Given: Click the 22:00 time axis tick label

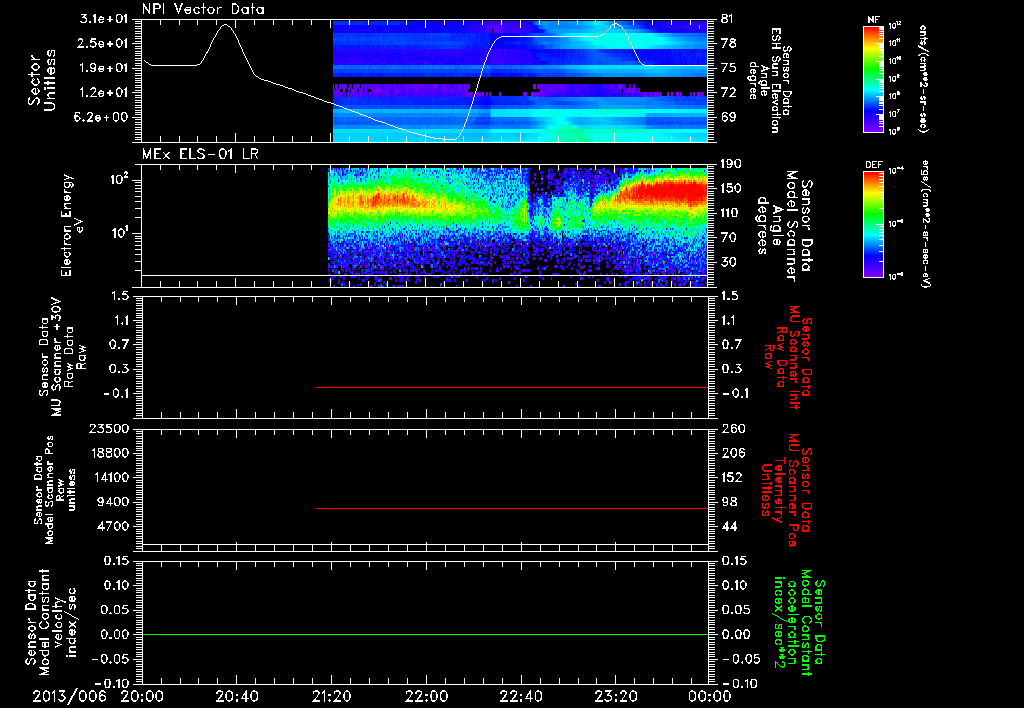Looking at the screenshot, I should click(x=426, y=696).
